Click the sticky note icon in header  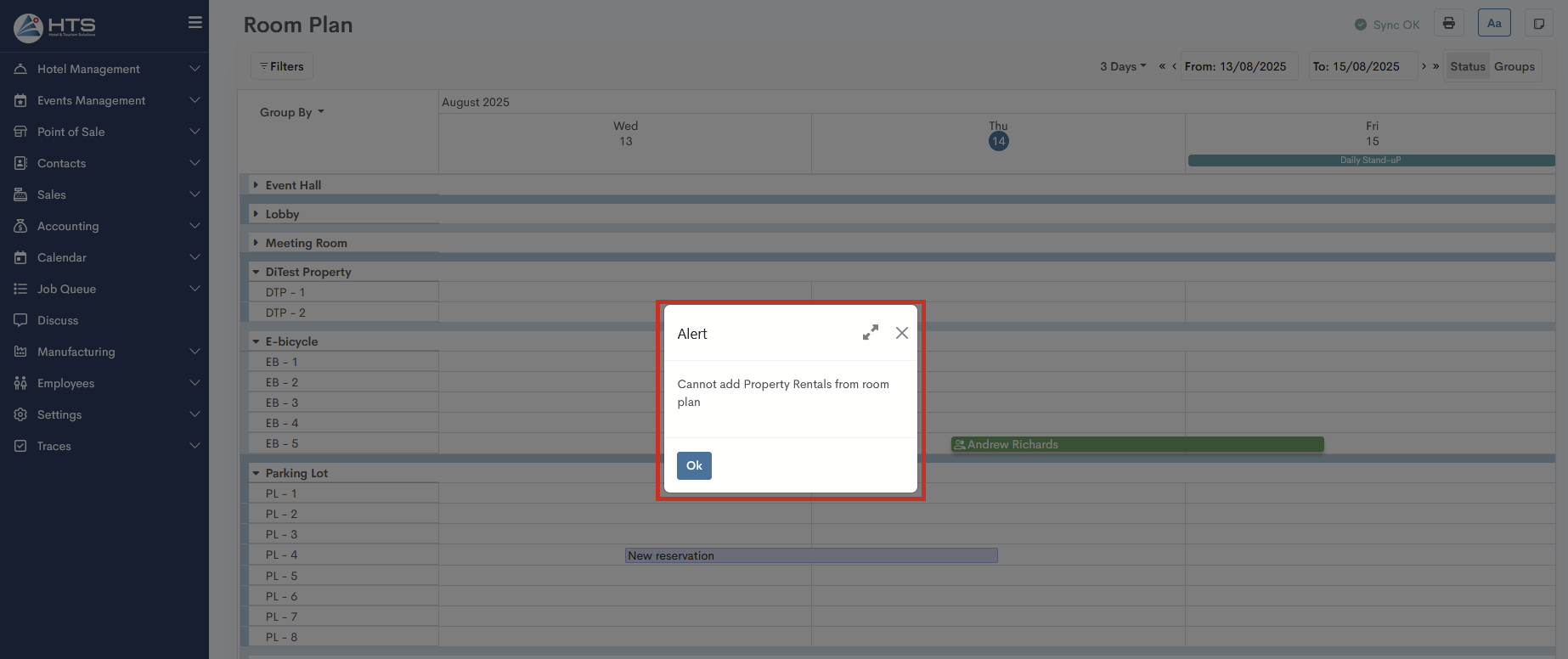(x=1538, y=24)
